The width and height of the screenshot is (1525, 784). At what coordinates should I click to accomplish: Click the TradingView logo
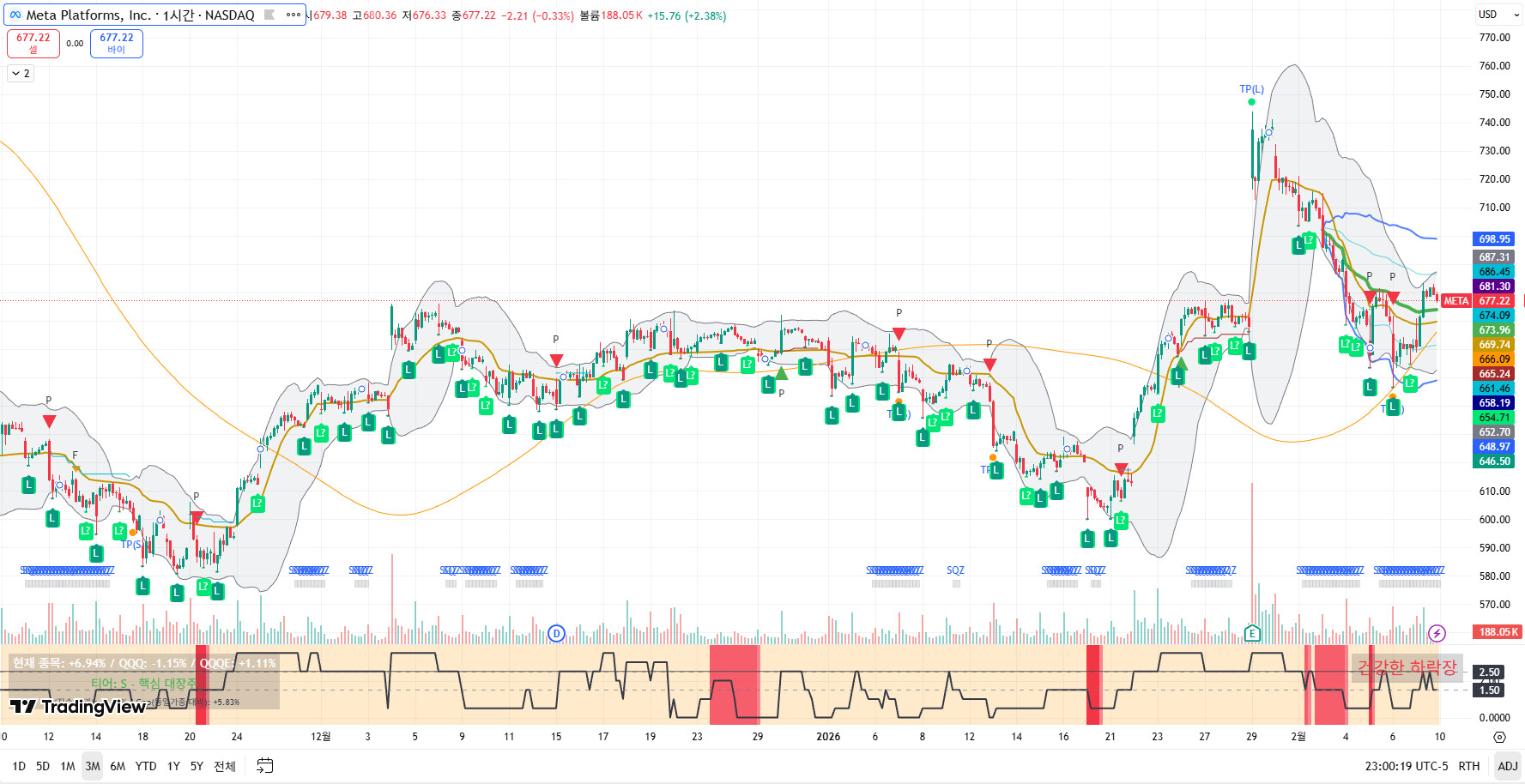77,707
